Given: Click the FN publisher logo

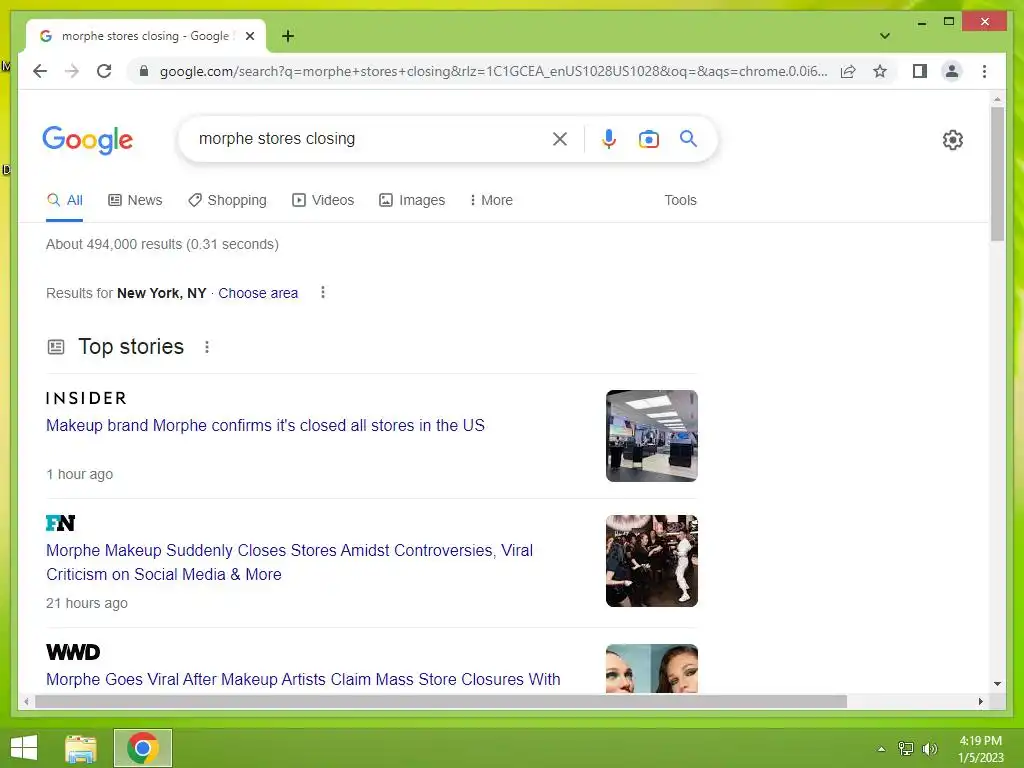Looking at the screenshot, I should (61, 523).
